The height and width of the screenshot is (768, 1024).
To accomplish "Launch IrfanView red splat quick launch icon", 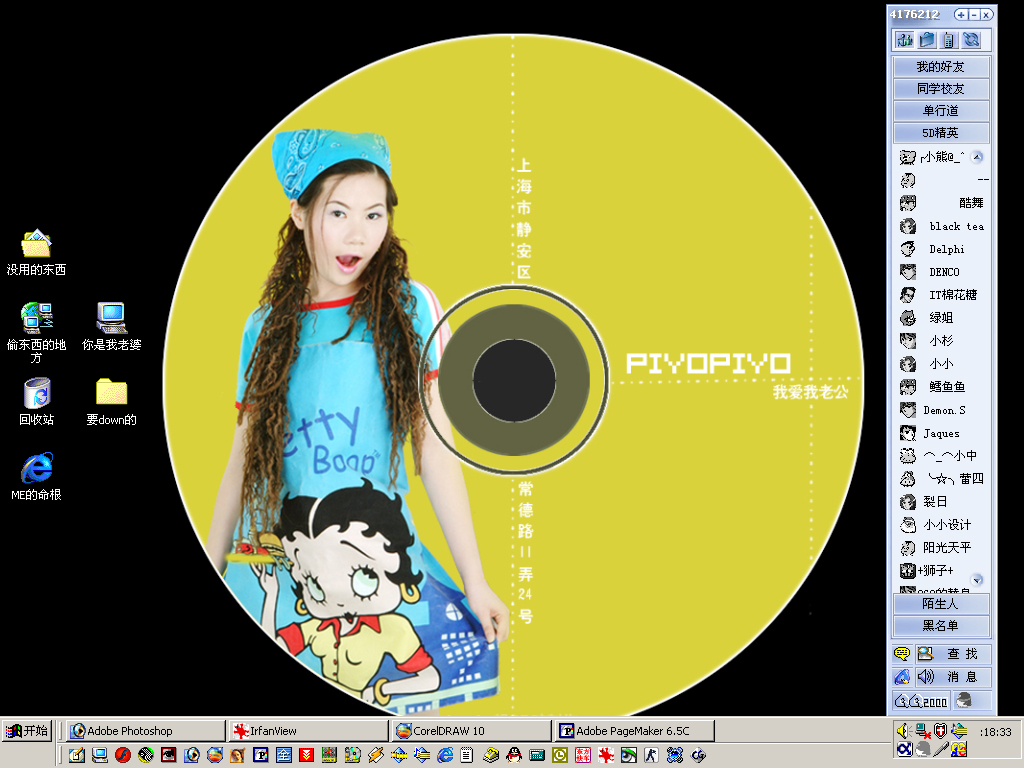I will click(x=606, y=756).
